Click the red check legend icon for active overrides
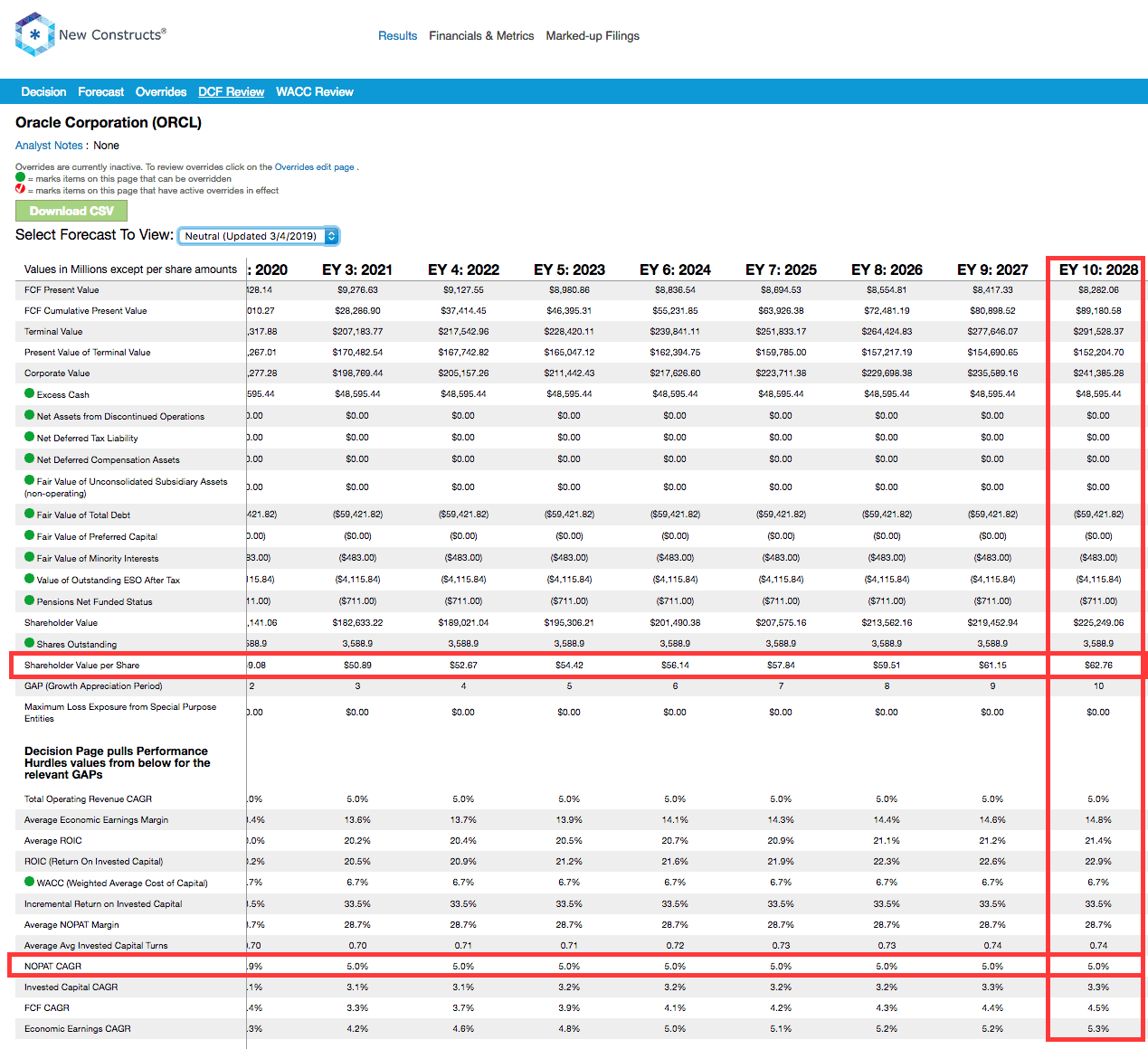1148x1049 pixels. click(21, 189)
